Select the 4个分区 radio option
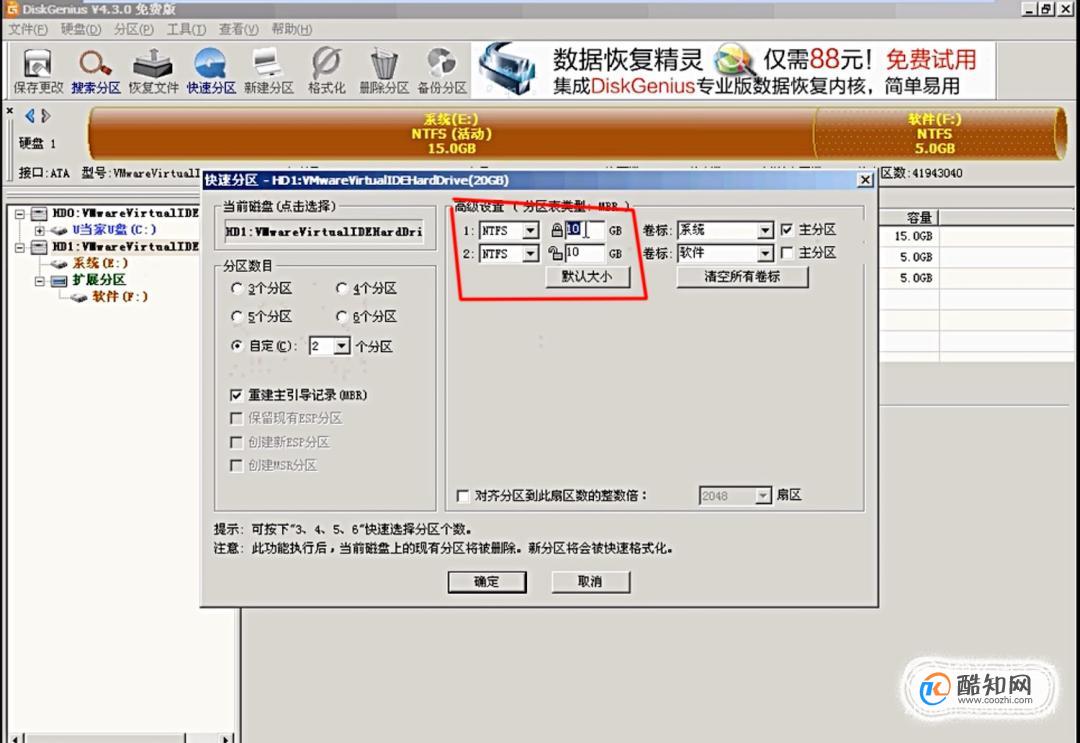Viewport: 1080px width, 743px height. [x=342, y=289]
